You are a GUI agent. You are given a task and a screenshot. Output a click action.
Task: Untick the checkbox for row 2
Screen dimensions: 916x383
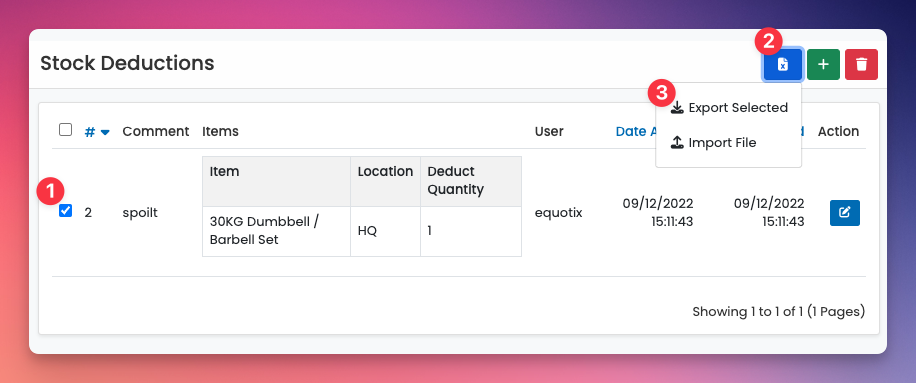[65, 211]
